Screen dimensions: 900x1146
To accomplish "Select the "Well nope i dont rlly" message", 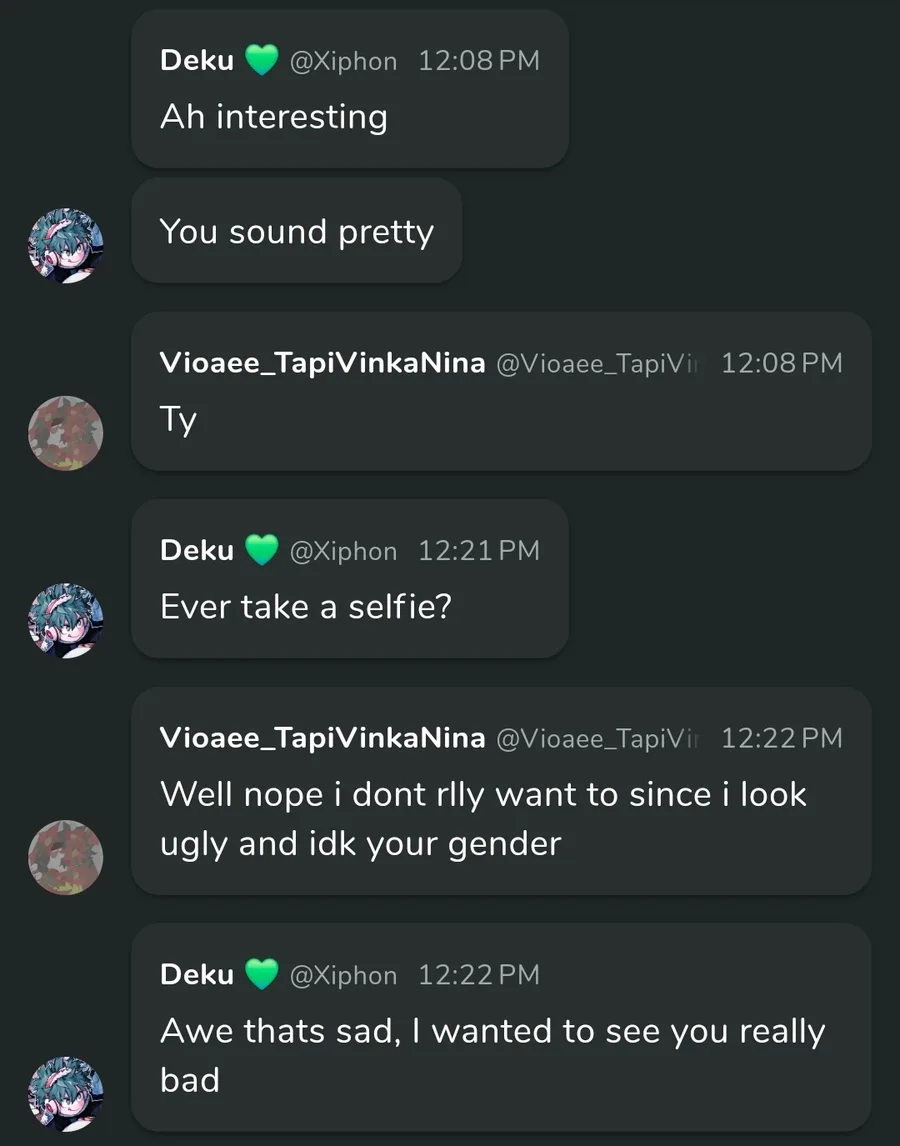I will 483,819.
